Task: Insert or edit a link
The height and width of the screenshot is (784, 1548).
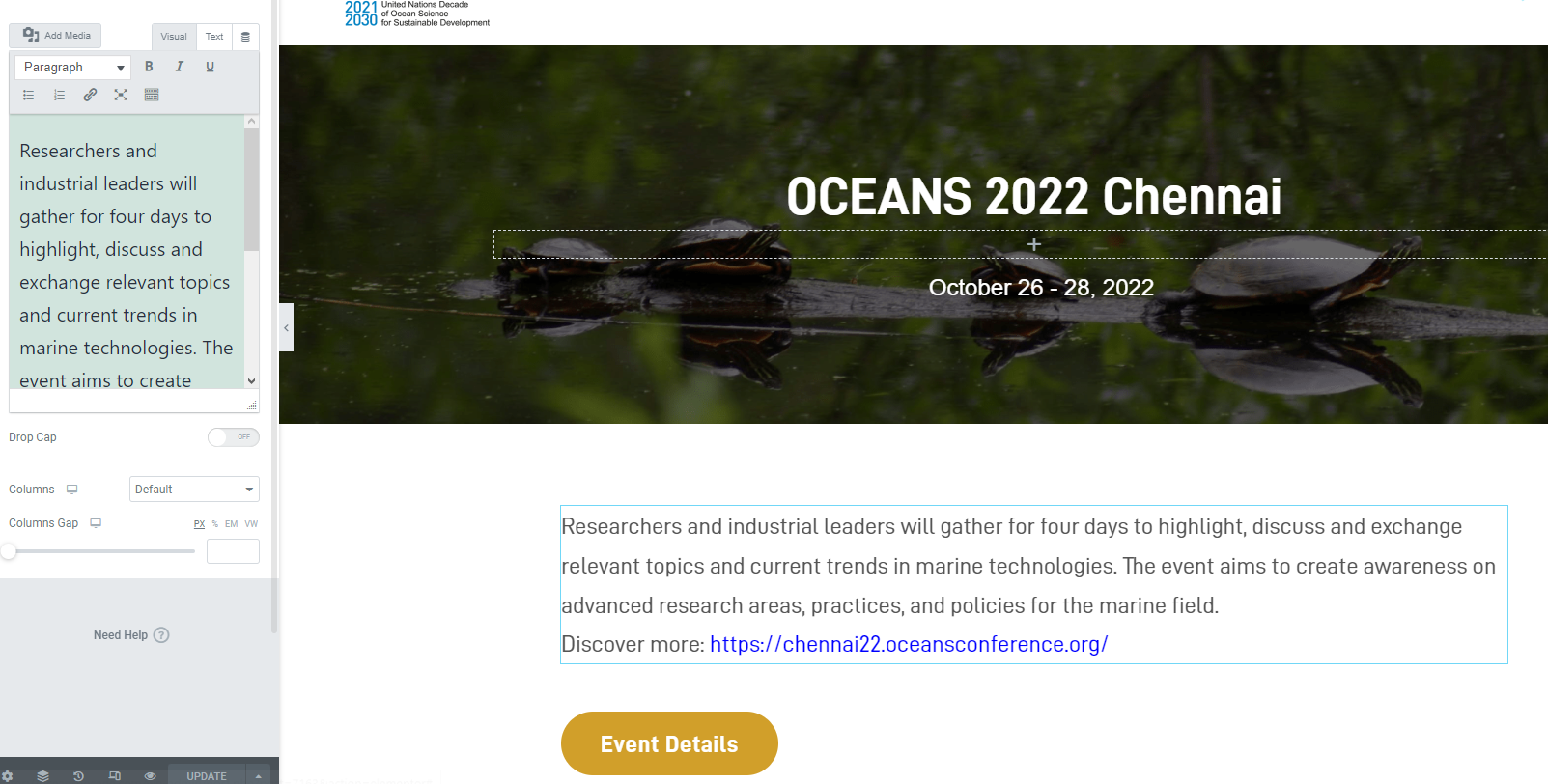Action: point(90,95)
